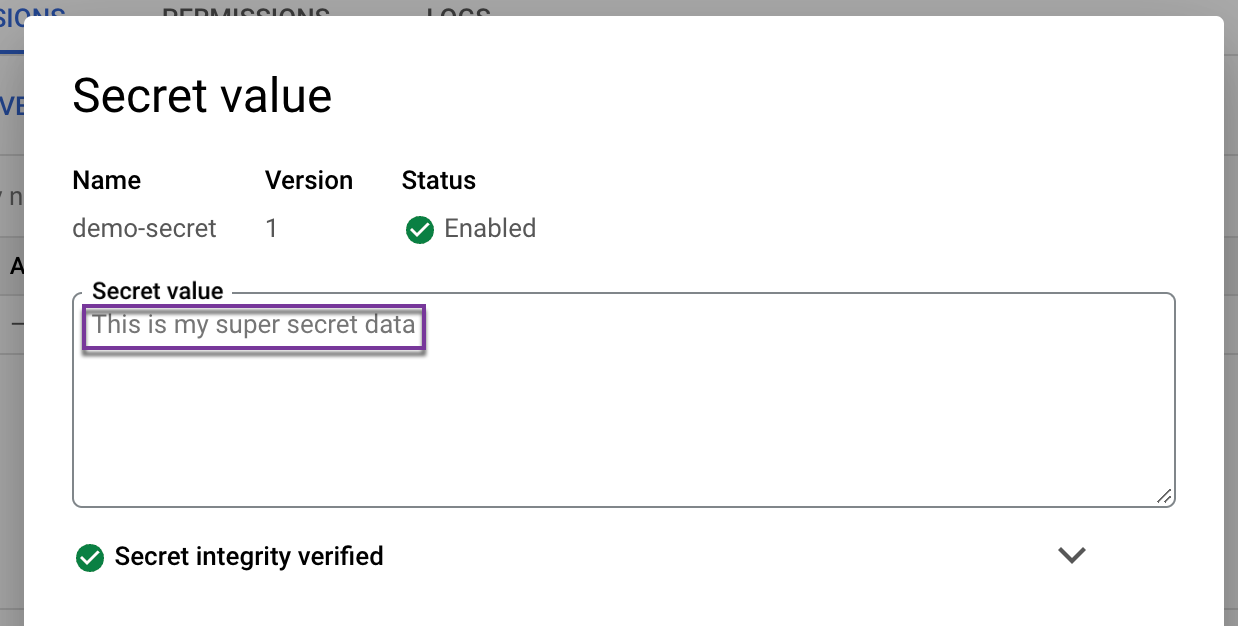Click the "Name" column label

click(x=107, y=180)
